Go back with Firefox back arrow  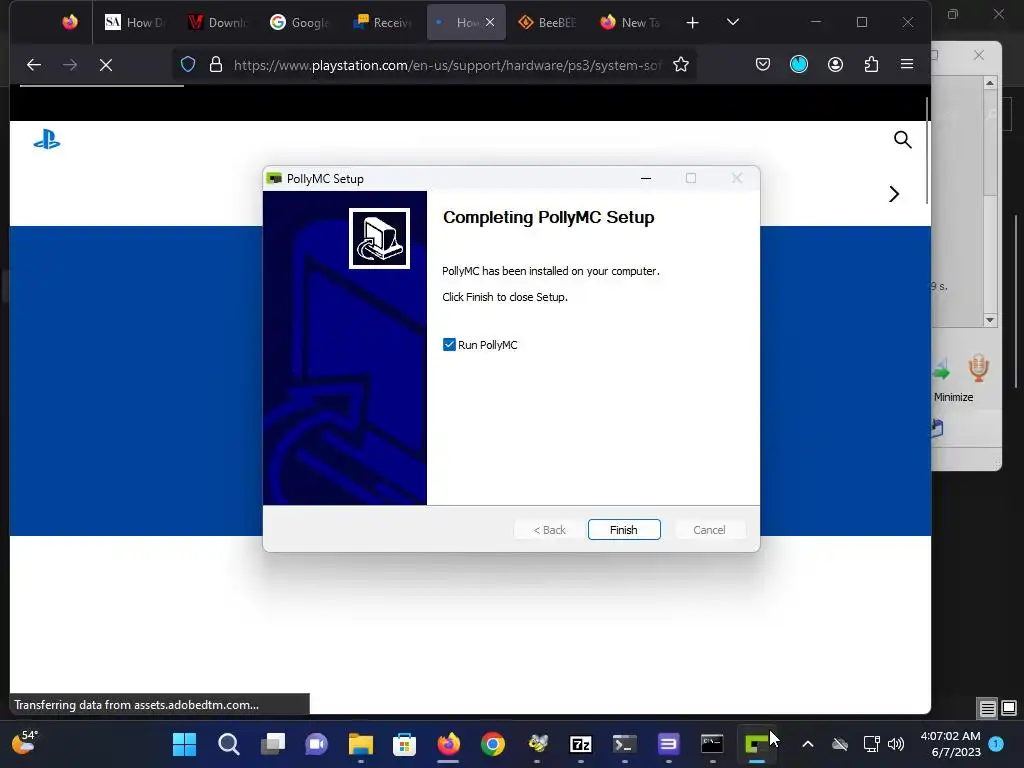(34, 65)
